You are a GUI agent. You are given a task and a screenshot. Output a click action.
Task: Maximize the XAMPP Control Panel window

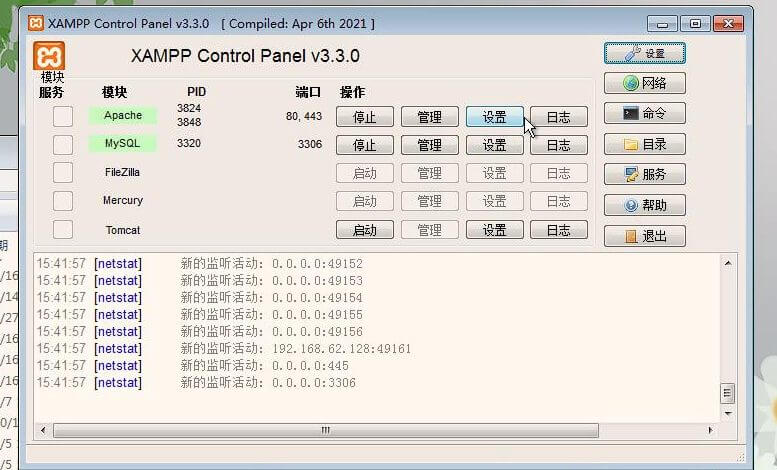(695, 23)
